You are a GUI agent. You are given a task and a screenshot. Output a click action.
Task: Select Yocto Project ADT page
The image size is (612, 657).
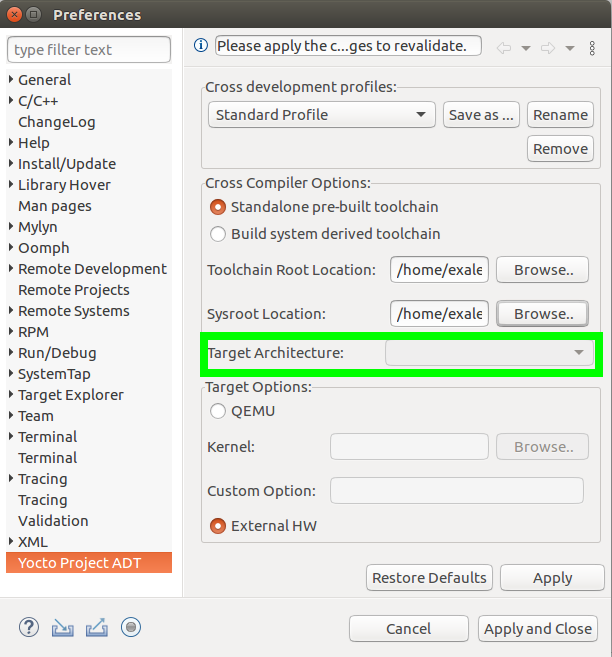tap(89, 563)
